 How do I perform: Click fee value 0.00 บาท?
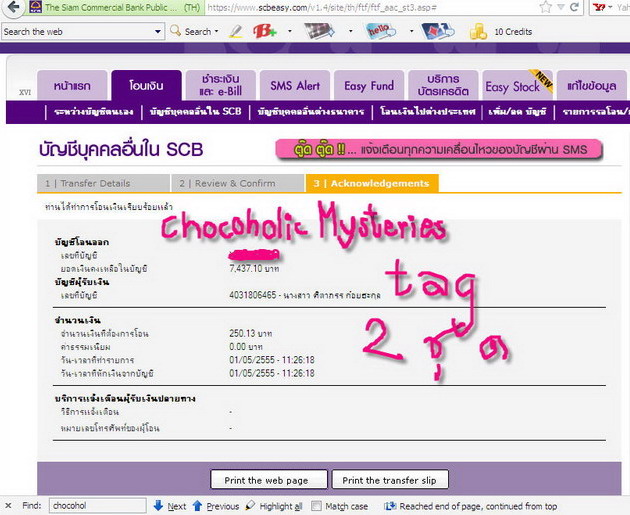click(x=245, y=347)
